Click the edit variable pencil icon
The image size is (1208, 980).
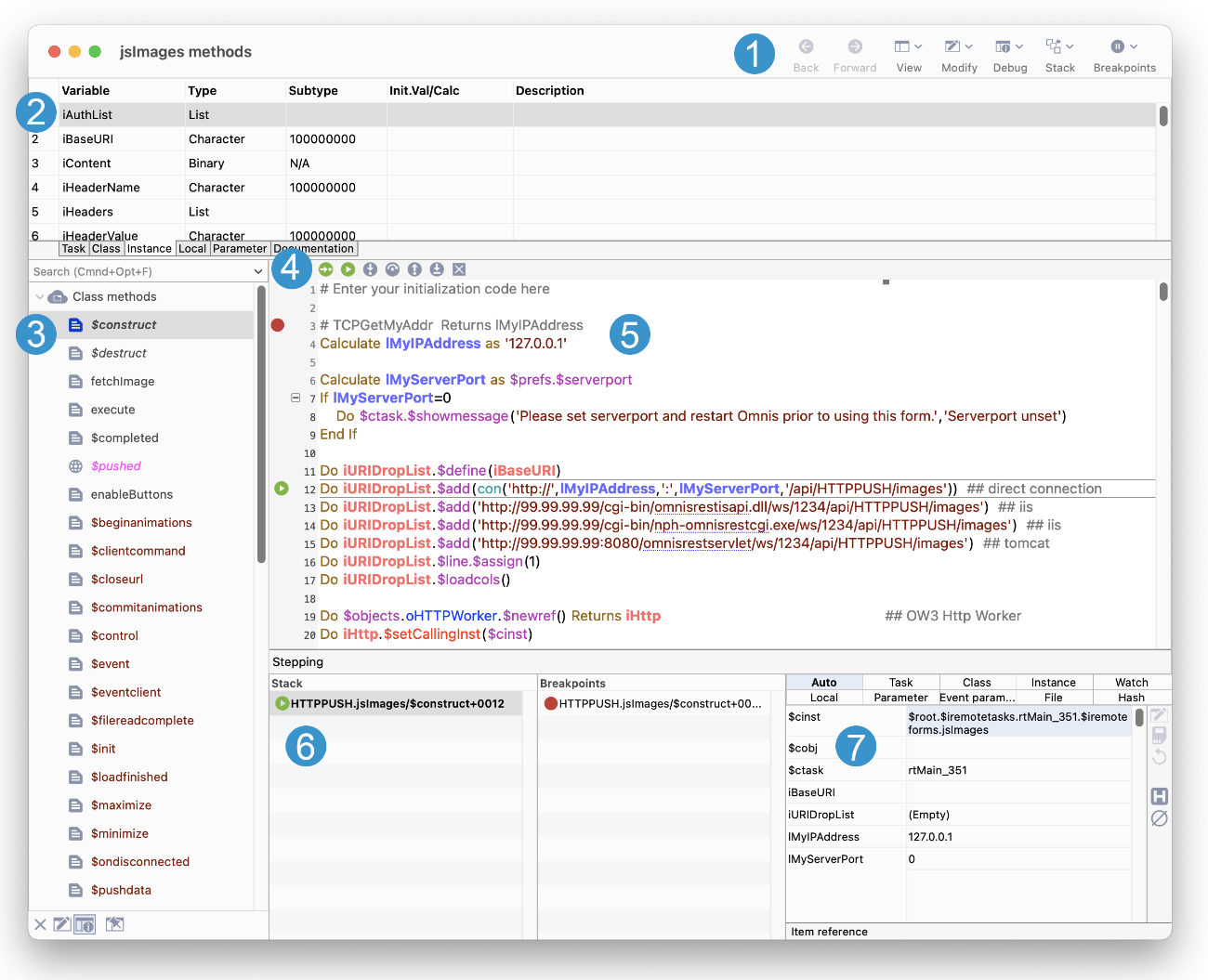[x=1159, y=715]
